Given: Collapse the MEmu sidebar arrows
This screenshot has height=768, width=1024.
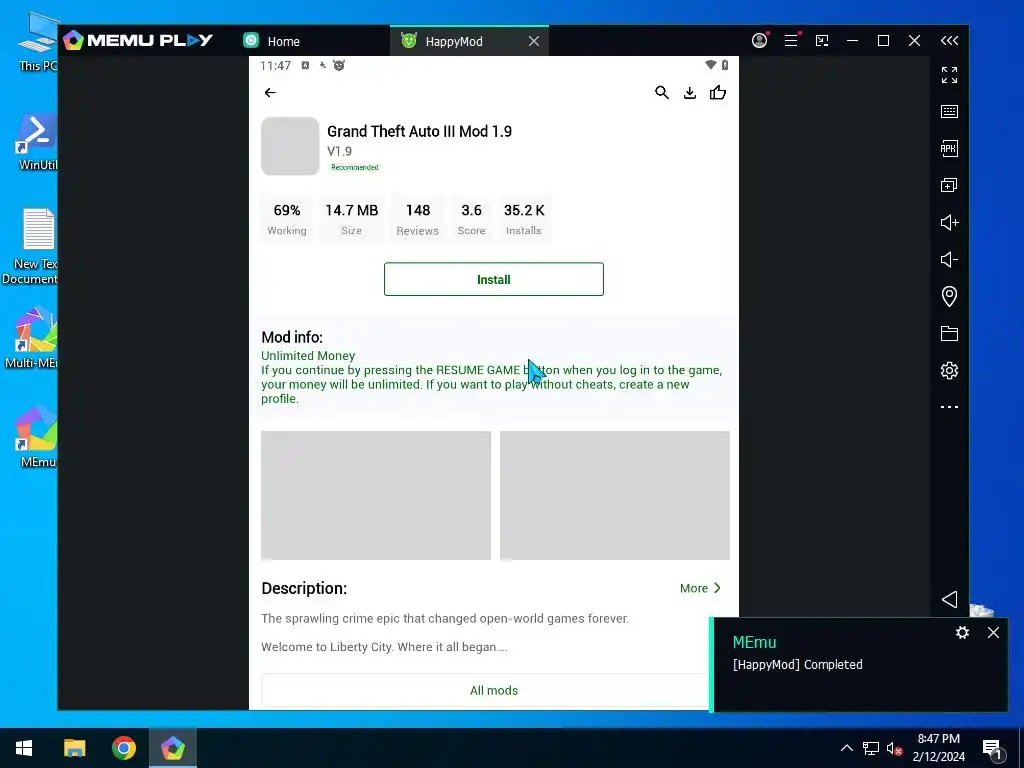Looking at the screenshot, I should tap(949, 40).
